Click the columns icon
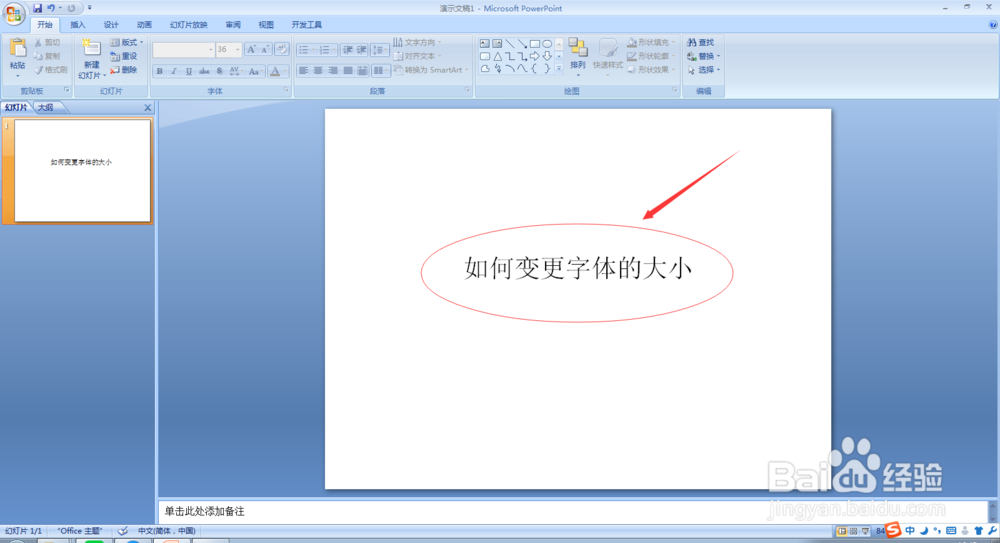This screenshot has width=1000, height=543. tap(379, 70)
